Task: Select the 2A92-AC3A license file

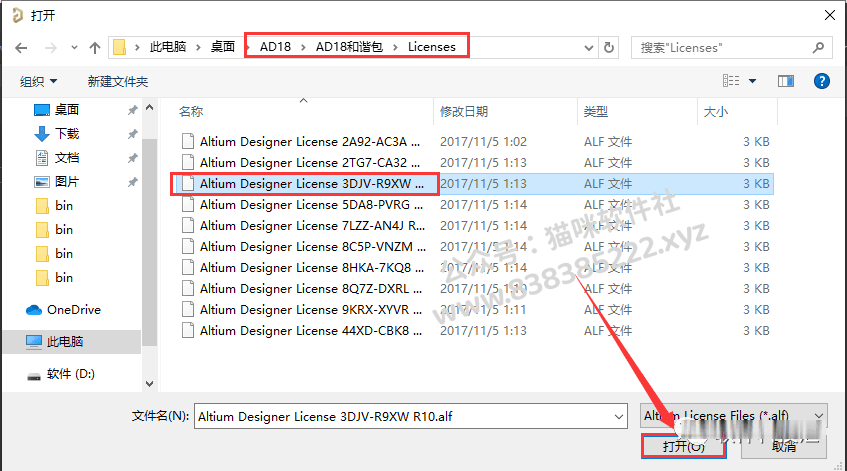Action: (x=310, y=142)
